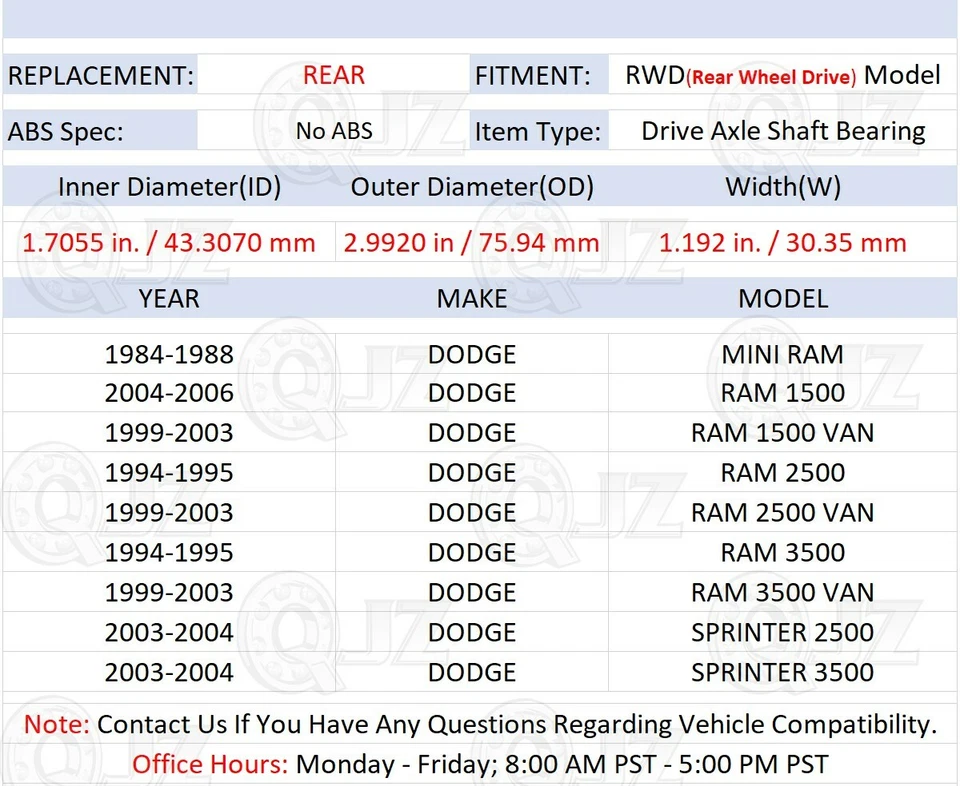Click the REPLACEMENT: label cell
Image resolution: width=960 pixels, height=786 pixels.
tap(100, 75)
